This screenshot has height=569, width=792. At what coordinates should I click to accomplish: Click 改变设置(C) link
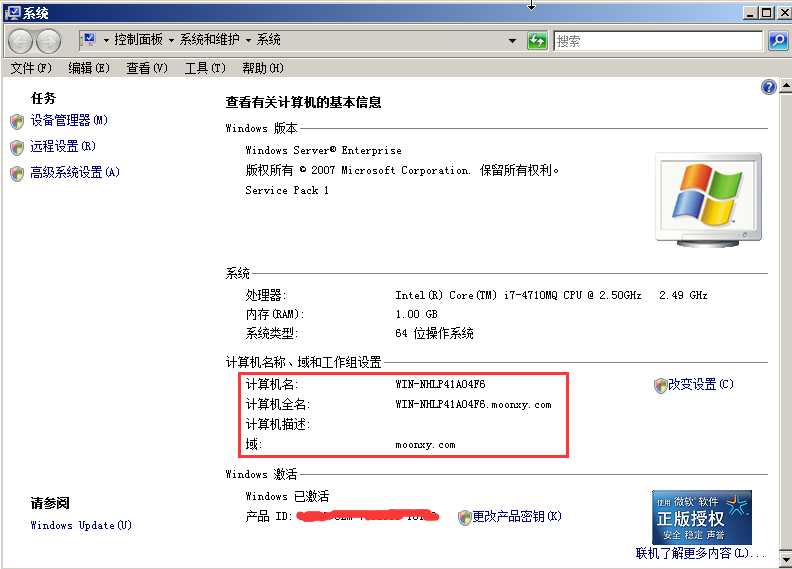coord(701,385)
